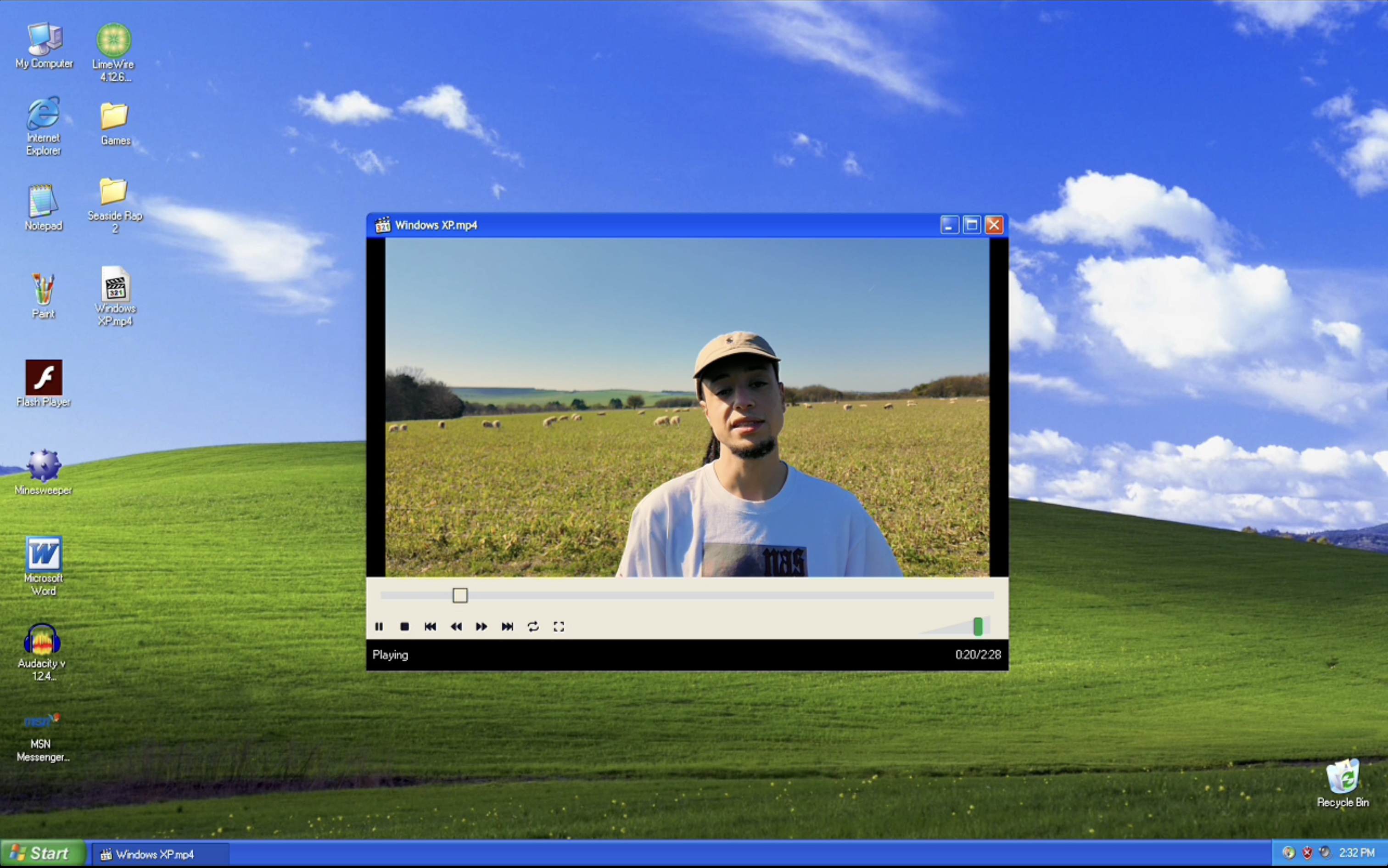Rewind the video
Viewport: 1388px width, 868px height.
click(456, 626)
